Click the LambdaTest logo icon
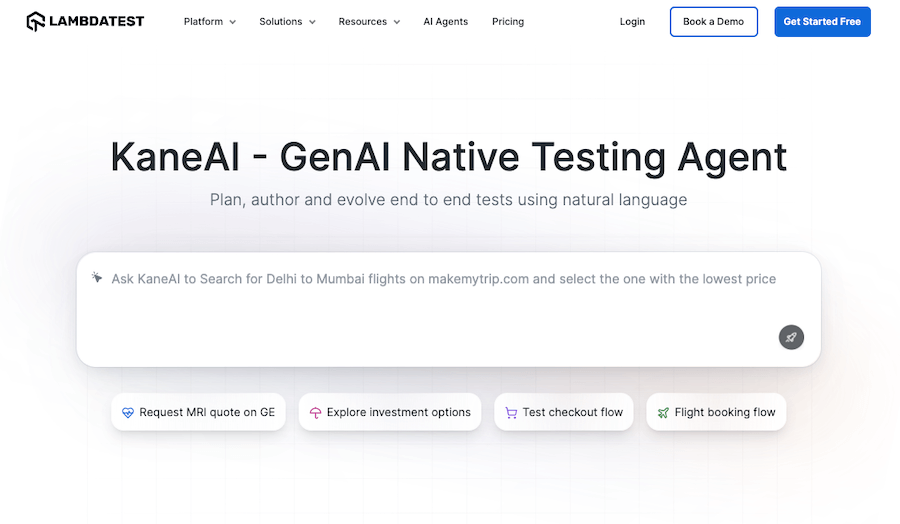This screenshot has width=900, height=524. pos(36,21)
